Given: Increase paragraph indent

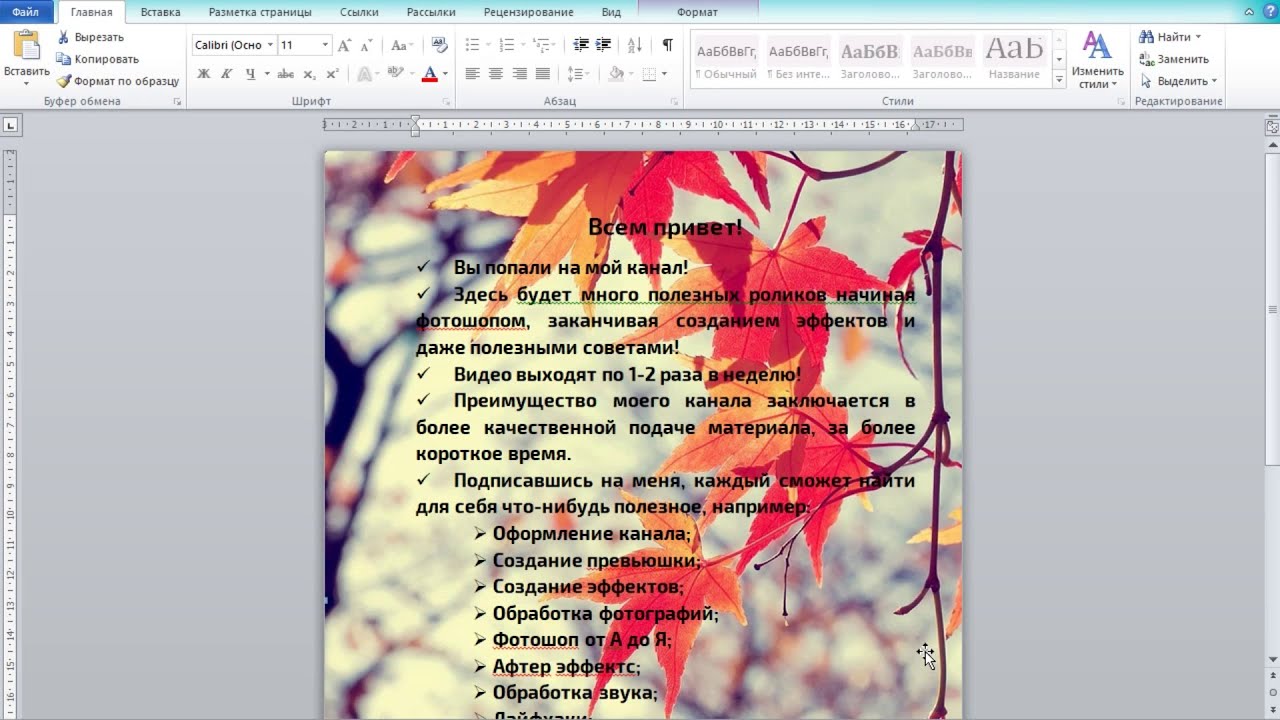Looking at the screenshot, I should (x=603, y=45).
